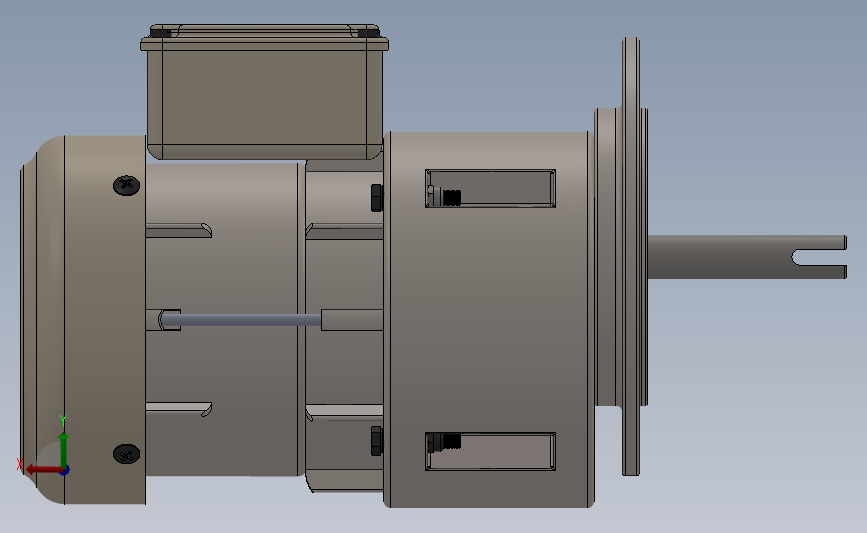This screenshot has width=867, height=533.
Task: Pick the lower rectangular window on housing
Action: (490, 452)
